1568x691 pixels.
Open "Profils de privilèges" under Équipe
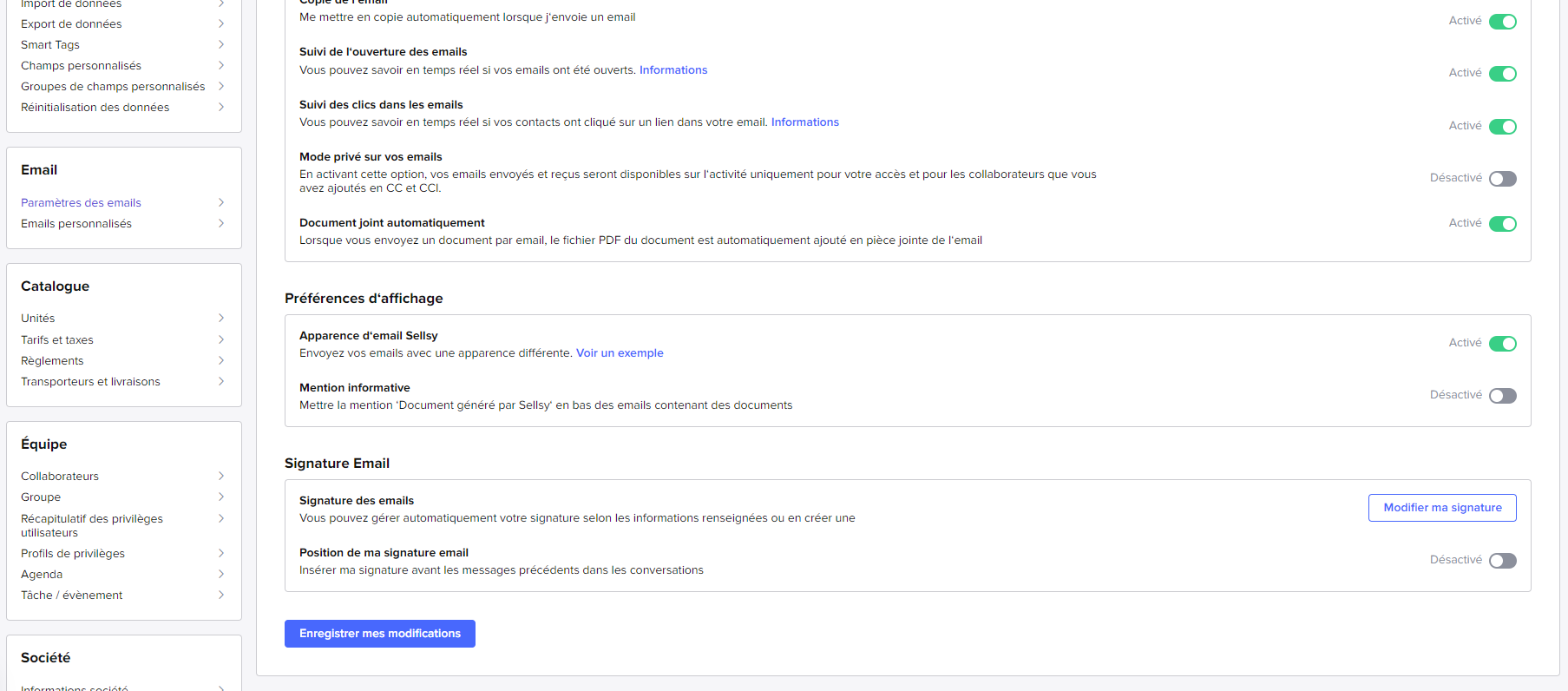[72, 553]
